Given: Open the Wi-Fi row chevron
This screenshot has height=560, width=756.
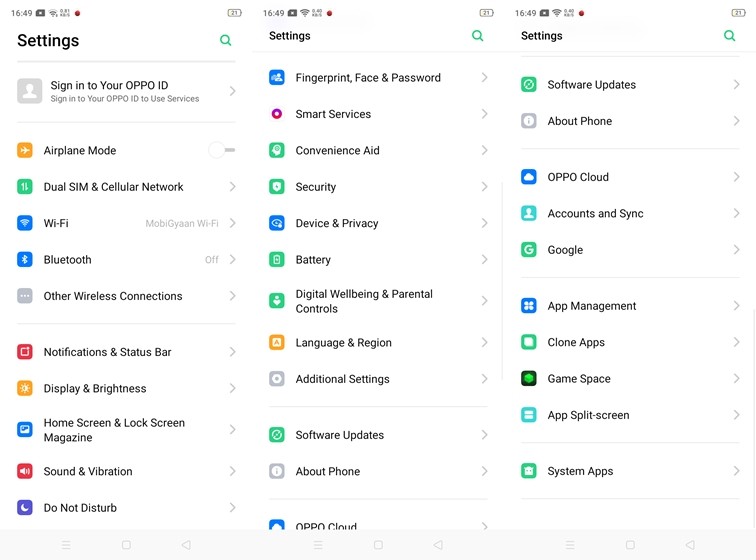Looking at the screenshot, I should coord(232,223).
